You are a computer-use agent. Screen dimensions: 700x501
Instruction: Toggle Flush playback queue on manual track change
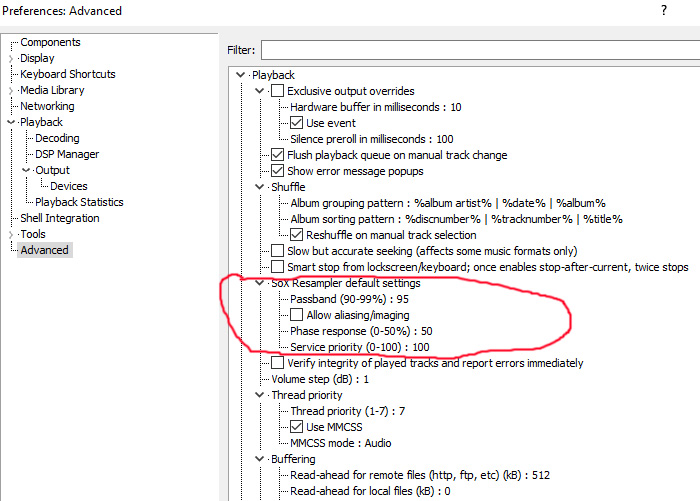click(x=277, y=155)
